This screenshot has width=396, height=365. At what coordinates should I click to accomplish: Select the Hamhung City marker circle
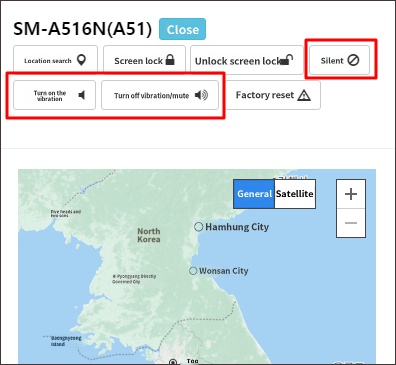tap(199, 227)
